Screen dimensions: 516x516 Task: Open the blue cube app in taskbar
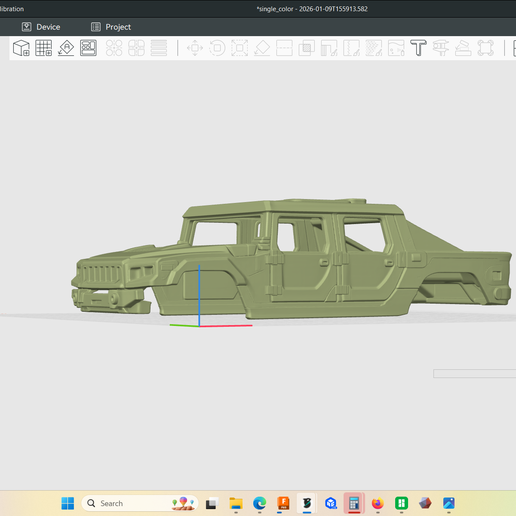point(331,503)
